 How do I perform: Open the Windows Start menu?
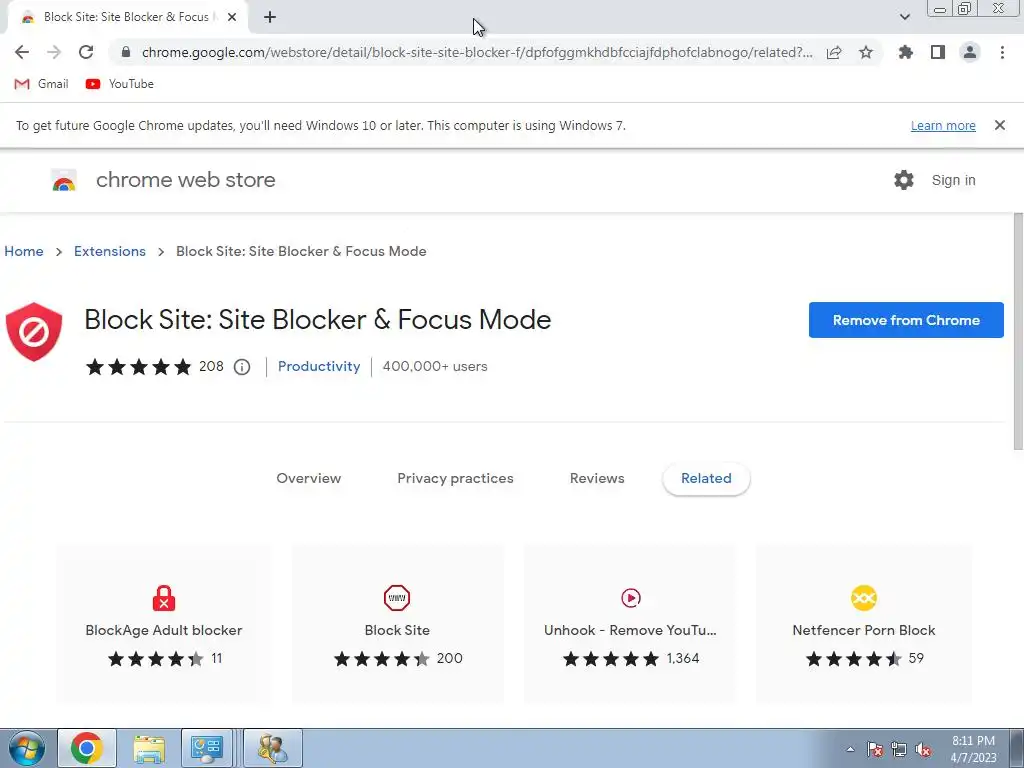tap(26, 748)
